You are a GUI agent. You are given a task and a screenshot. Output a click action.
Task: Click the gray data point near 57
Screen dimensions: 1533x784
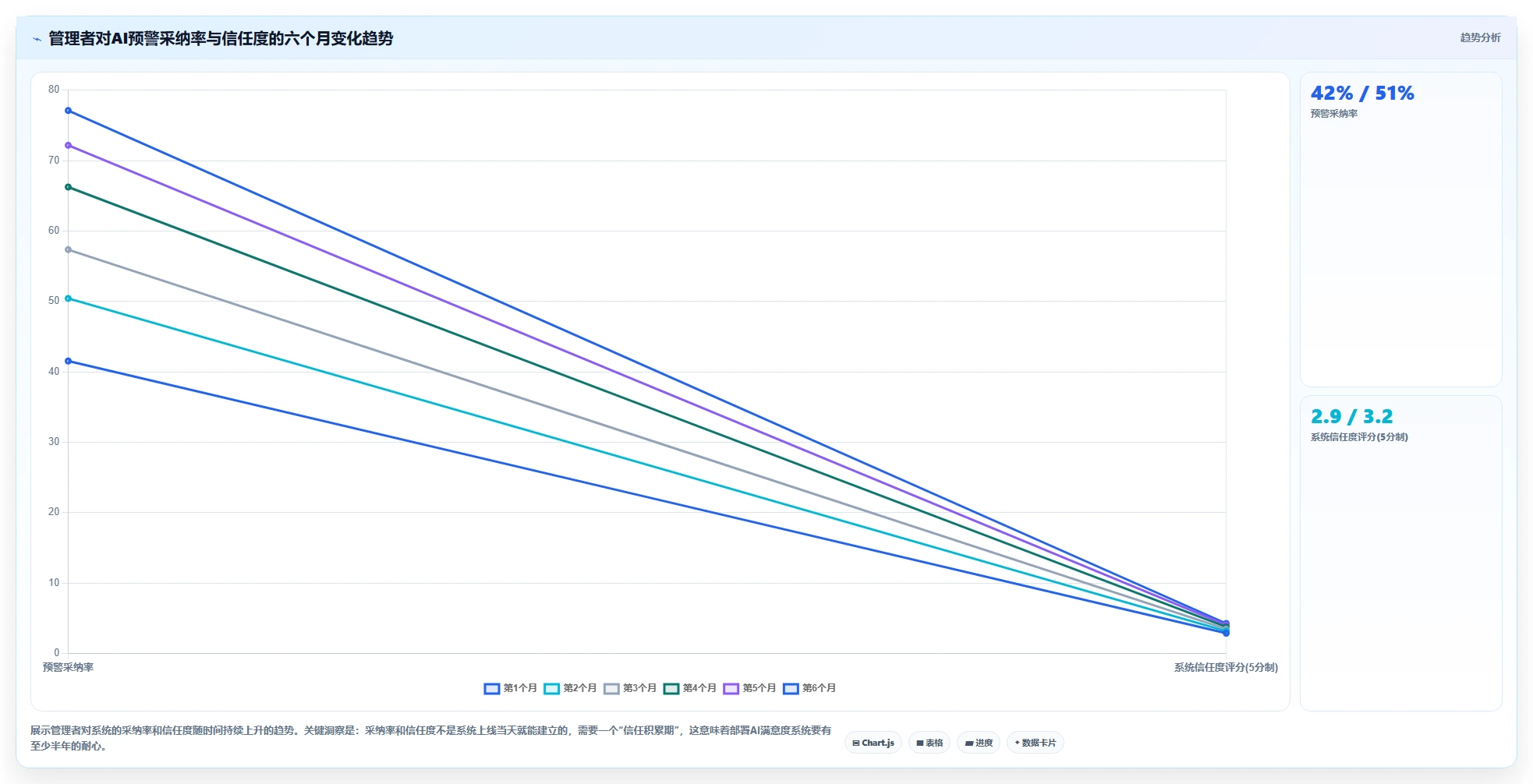coord(69,250)
